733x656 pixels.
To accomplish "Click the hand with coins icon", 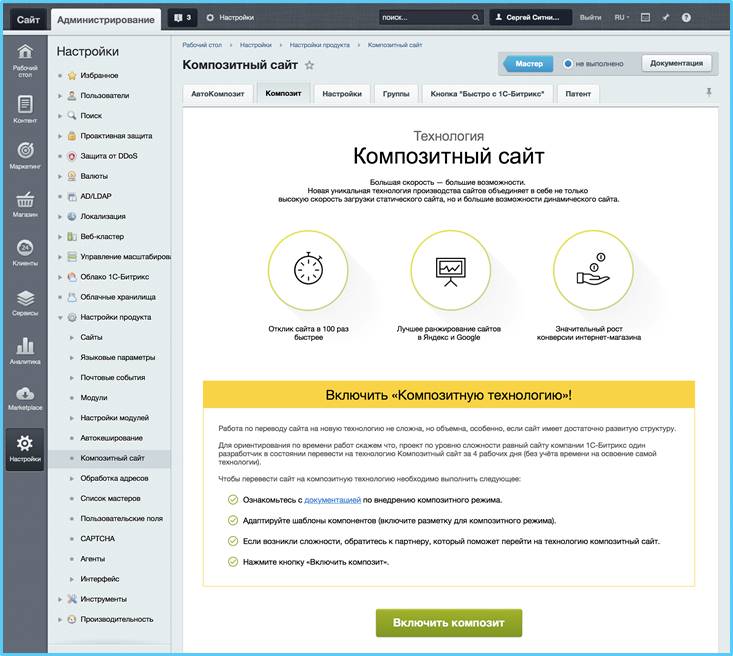I will (x=593, y=270).
